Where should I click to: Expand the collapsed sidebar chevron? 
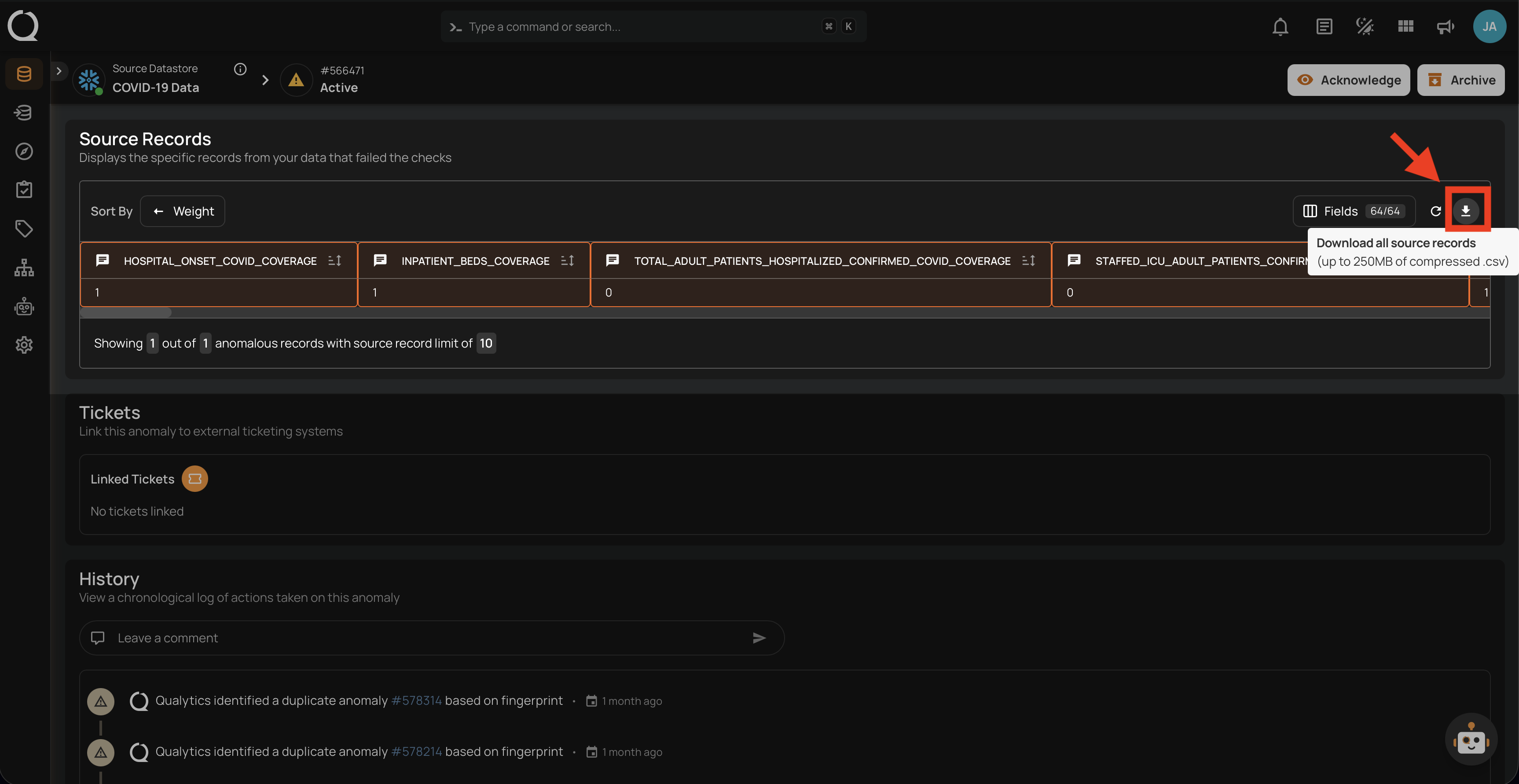tap(59, 71)
